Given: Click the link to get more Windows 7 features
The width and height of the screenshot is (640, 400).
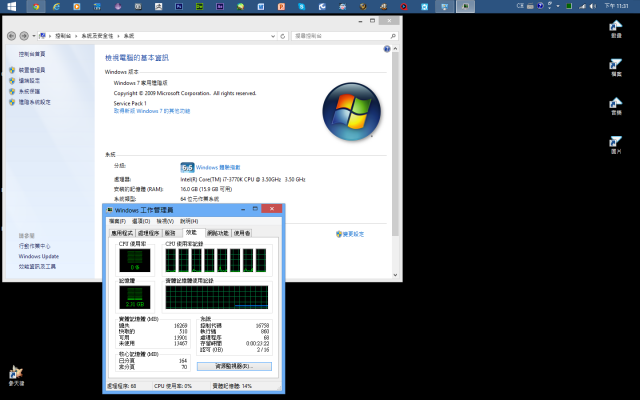Looking at the screenshot, I should [x=152, y=111].
